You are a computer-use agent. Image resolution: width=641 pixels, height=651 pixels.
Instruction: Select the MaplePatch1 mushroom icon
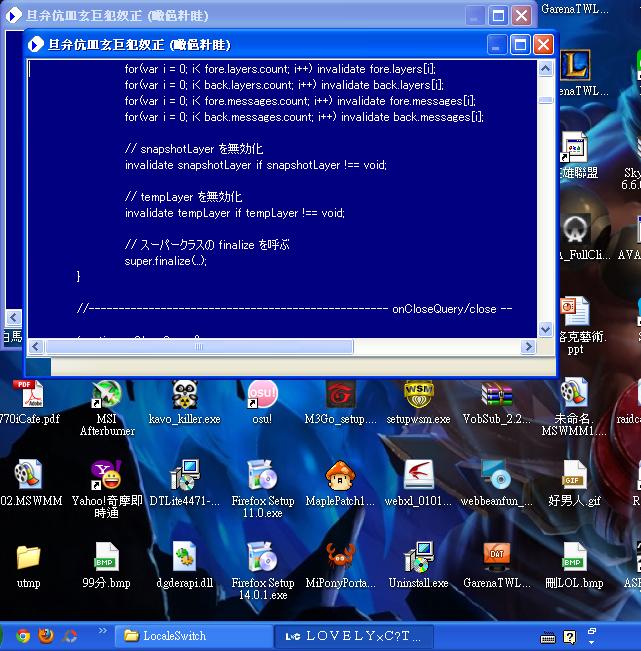coord(340,475)
